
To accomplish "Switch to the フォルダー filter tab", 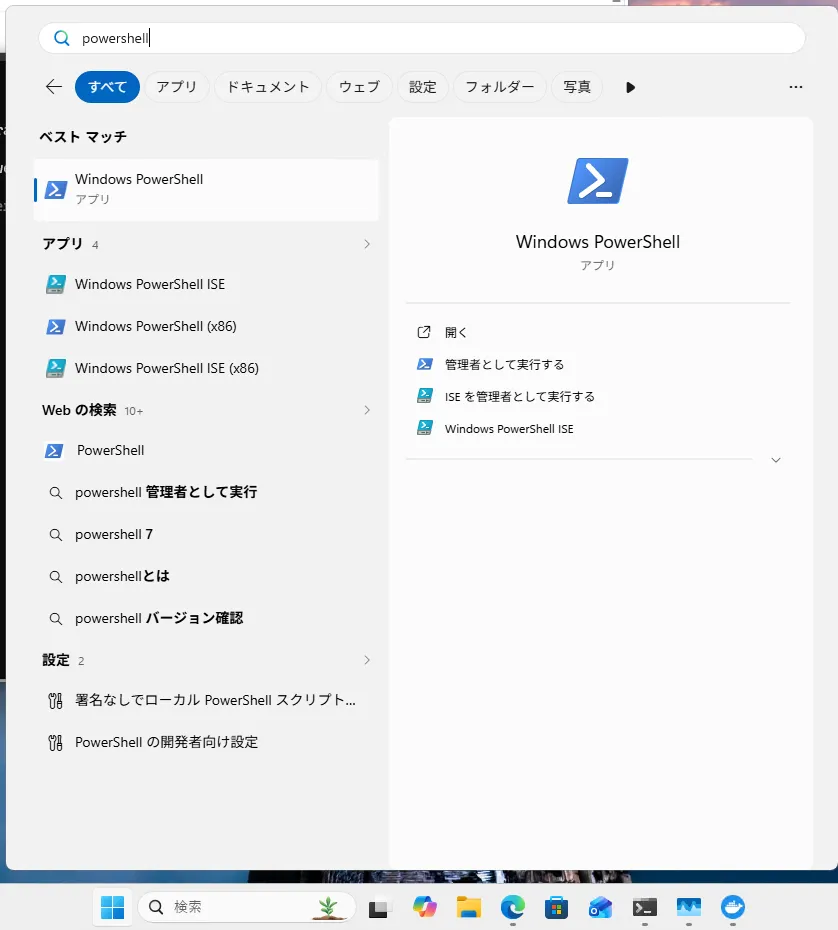I will [x=500, y=87].
